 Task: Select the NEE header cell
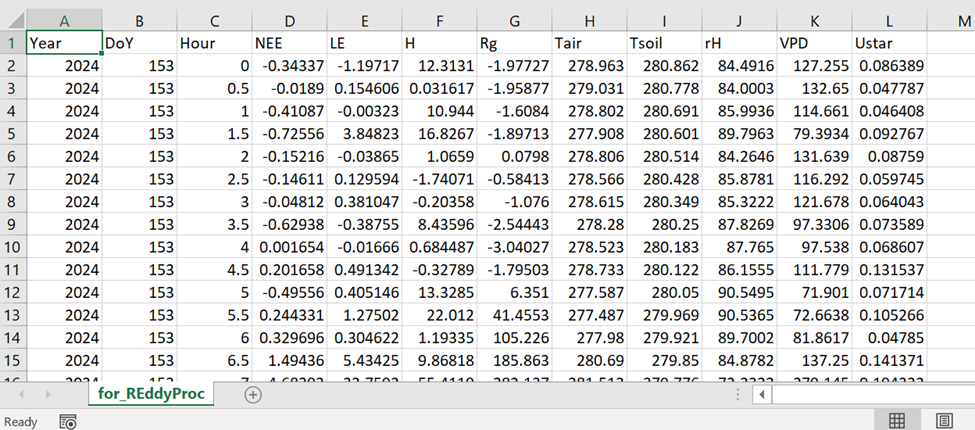(288, 43)
